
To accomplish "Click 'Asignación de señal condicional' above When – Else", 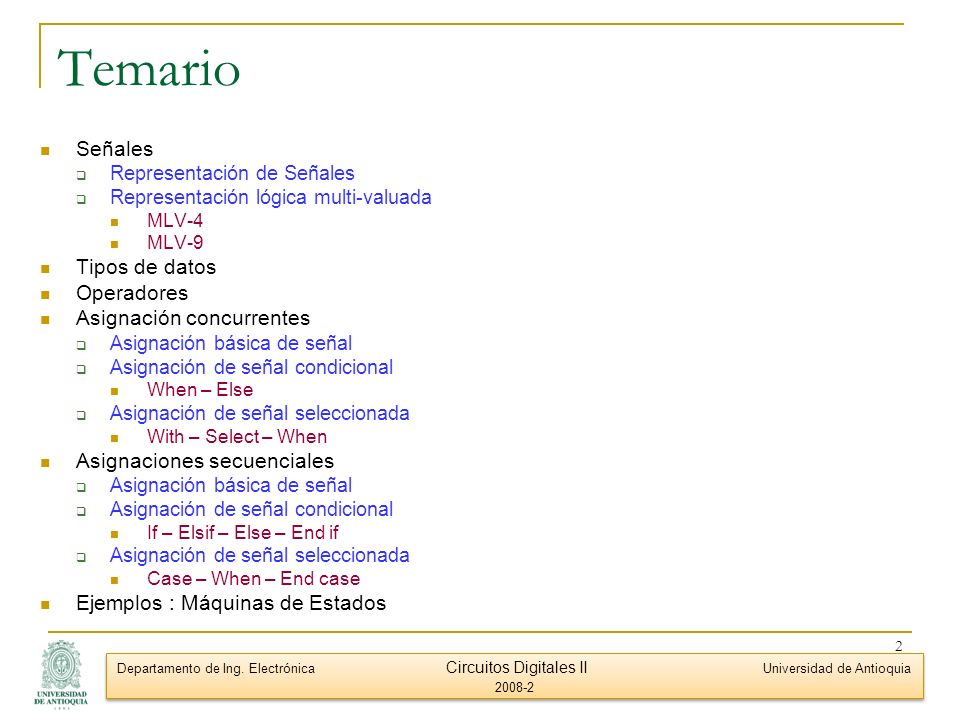I will point(251,367).
